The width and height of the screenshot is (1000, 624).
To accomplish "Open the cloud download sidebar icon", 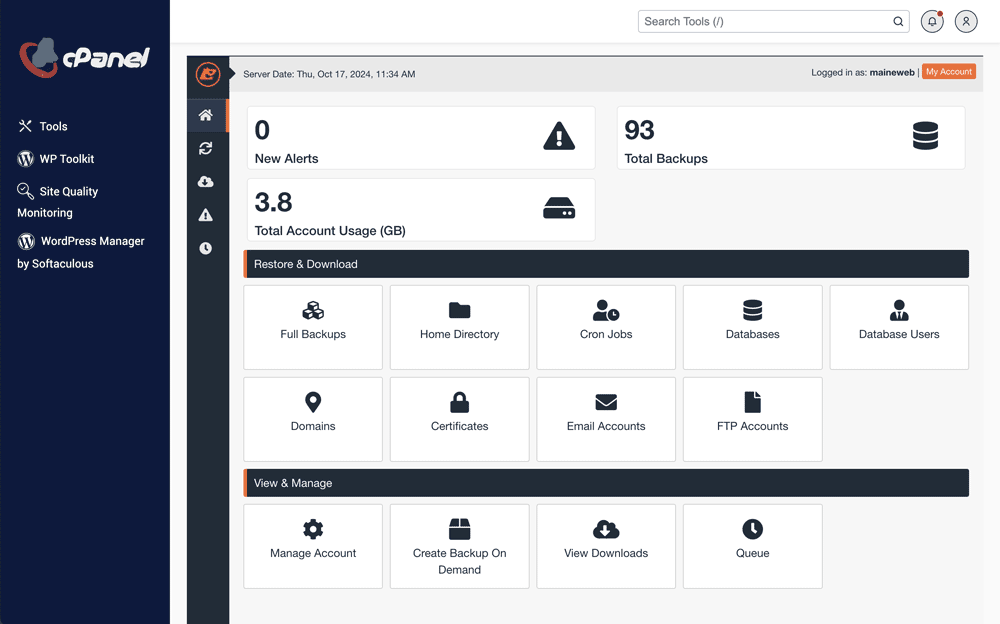I will click(x=206, y=182).
